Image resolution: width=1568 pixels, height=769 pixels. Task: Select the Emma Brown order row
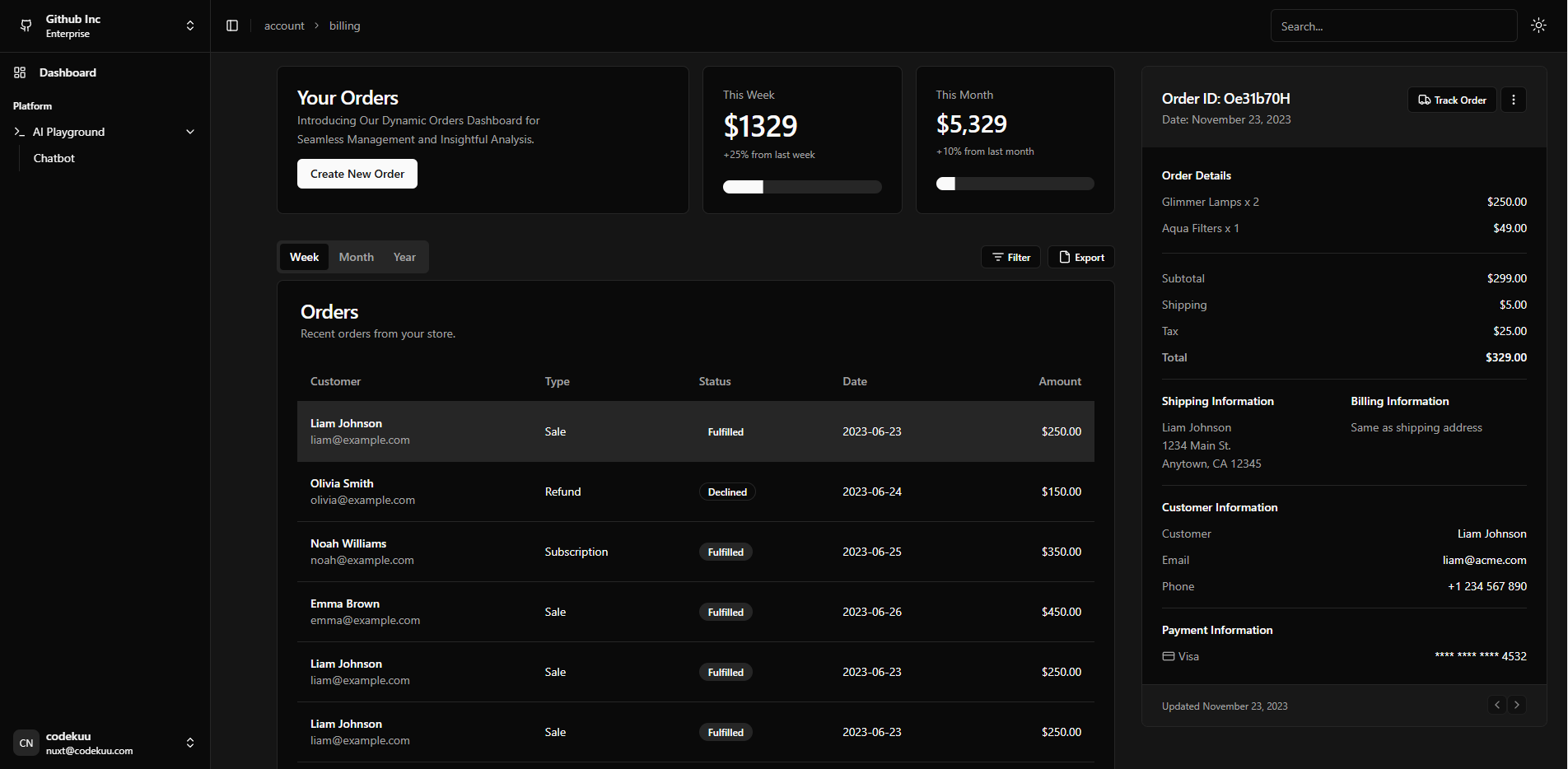696,612
